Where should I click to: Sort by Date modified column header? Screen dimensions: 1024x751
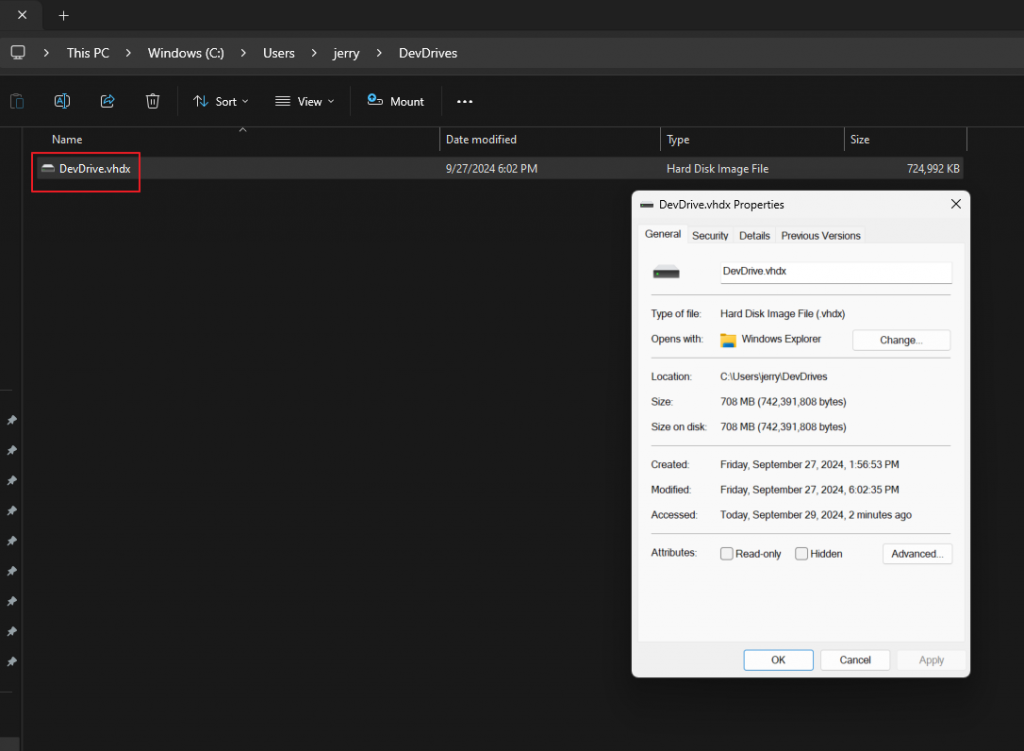(x=481, y=139)
